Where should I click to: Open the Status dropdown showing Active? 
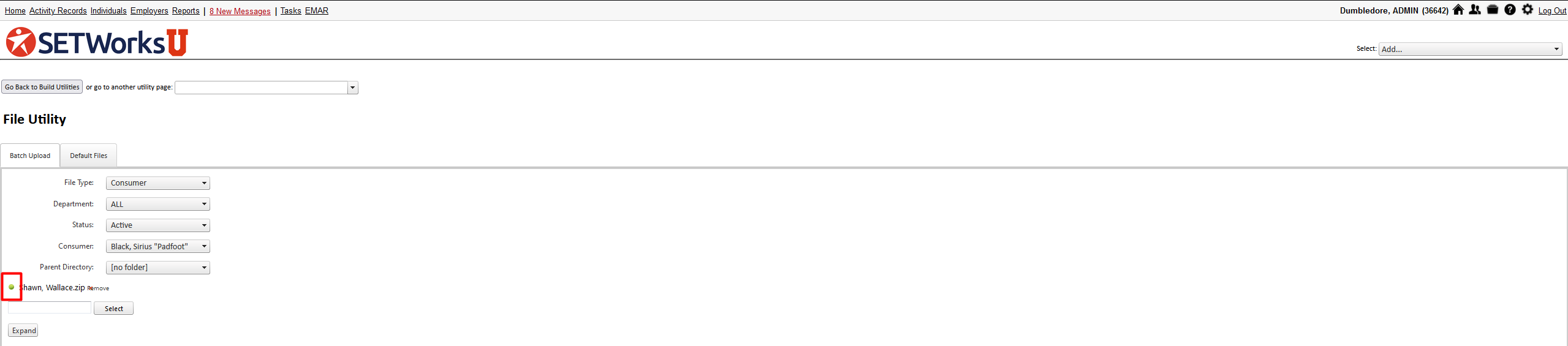158,225
